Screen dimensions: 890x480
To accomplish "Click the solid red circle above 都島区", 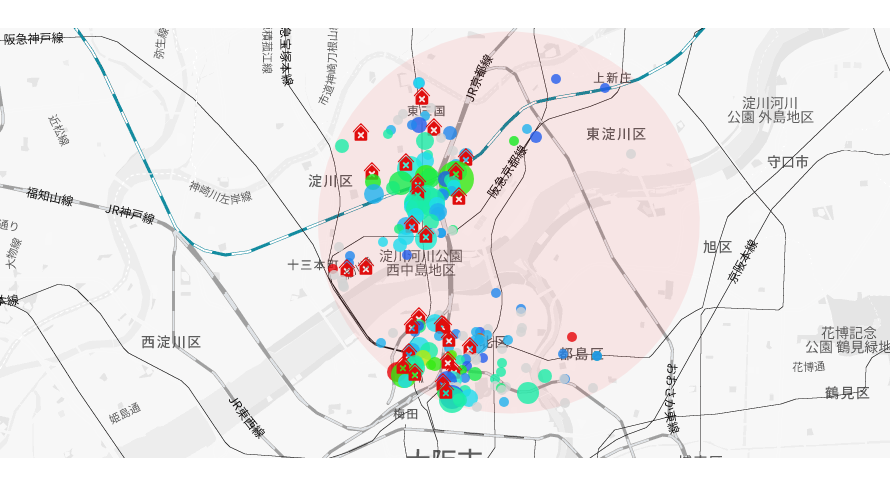I will pyautogui.click(x=572, y=337).
